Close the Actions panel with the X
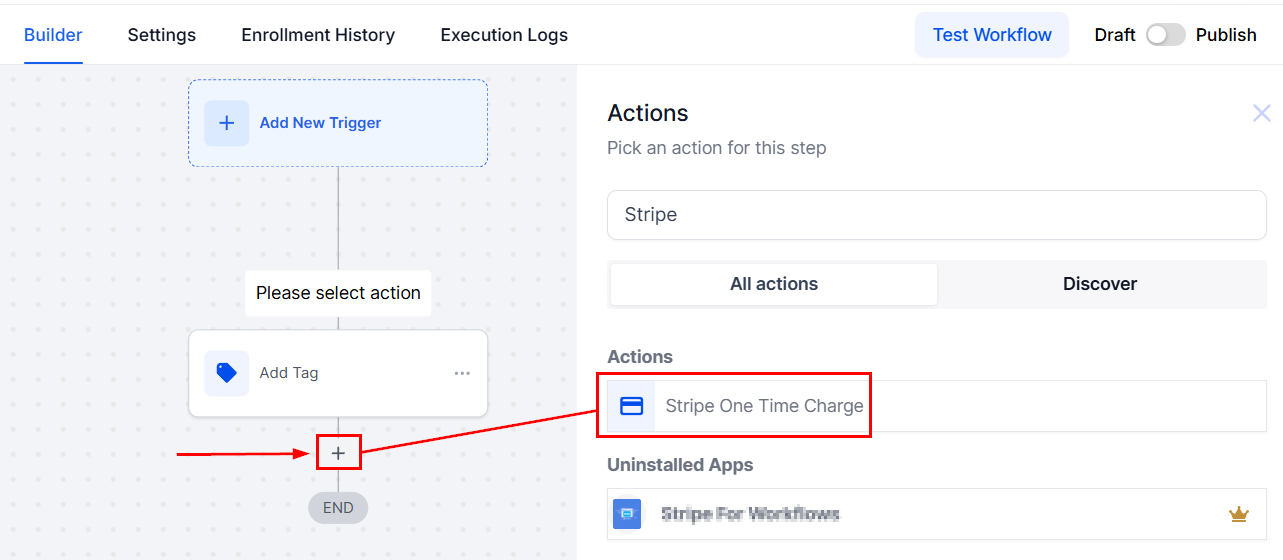Viewport: 1283px width, 560px height. click(x=1261, y=113)
